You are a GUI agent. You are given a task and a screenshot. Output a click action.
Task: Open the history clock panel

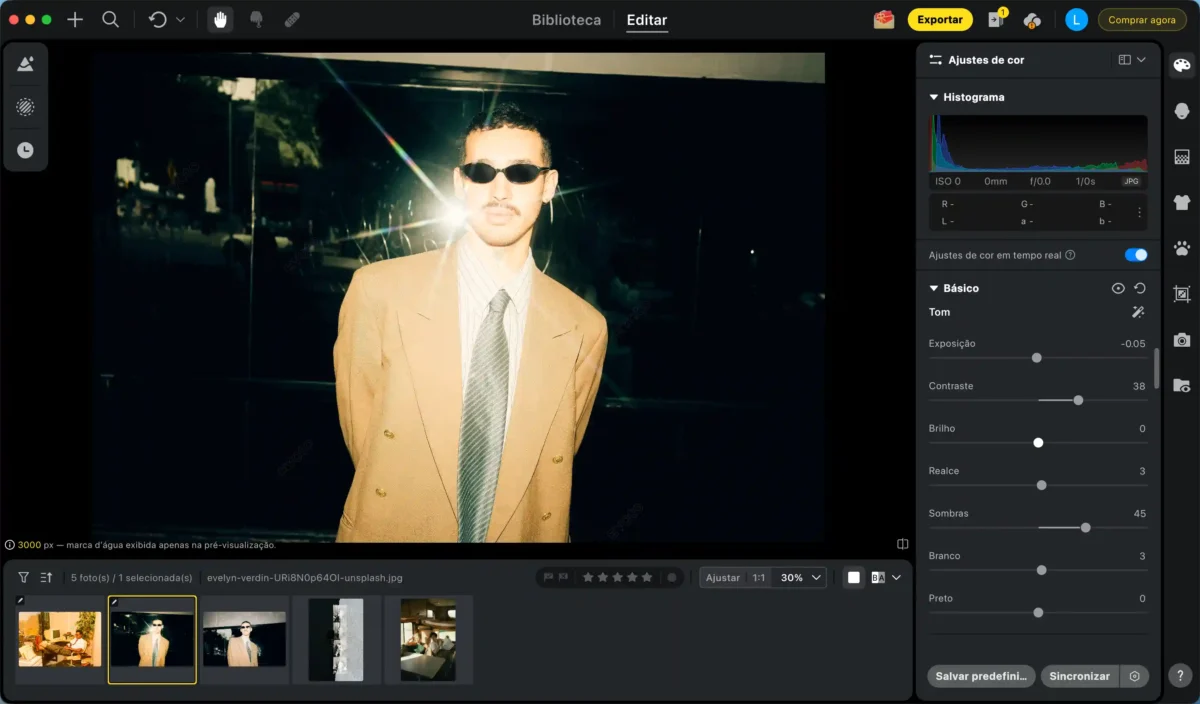point(25,150)
